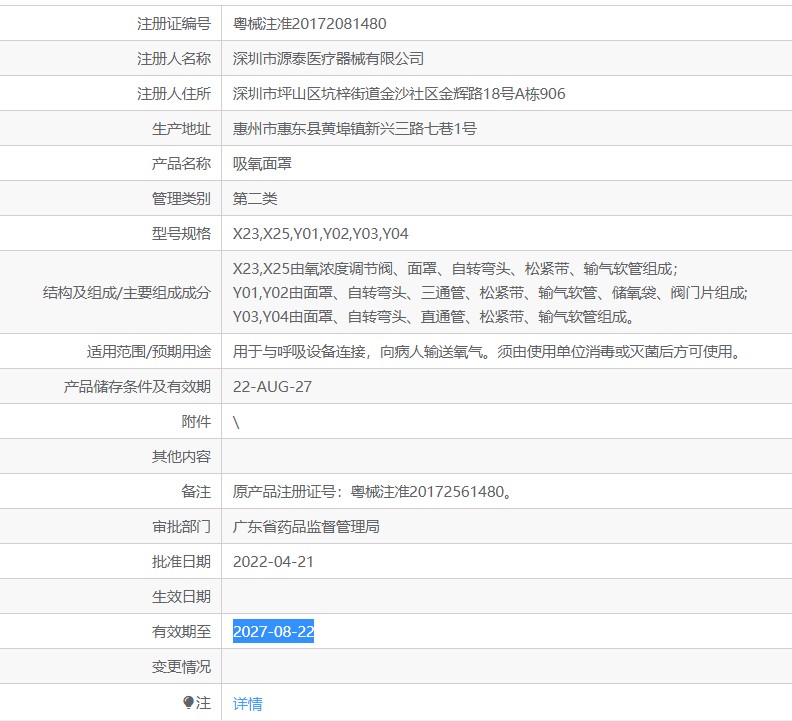
Task: Click the highlighted date 2027-08-22
Action: (x=273, y=631)
